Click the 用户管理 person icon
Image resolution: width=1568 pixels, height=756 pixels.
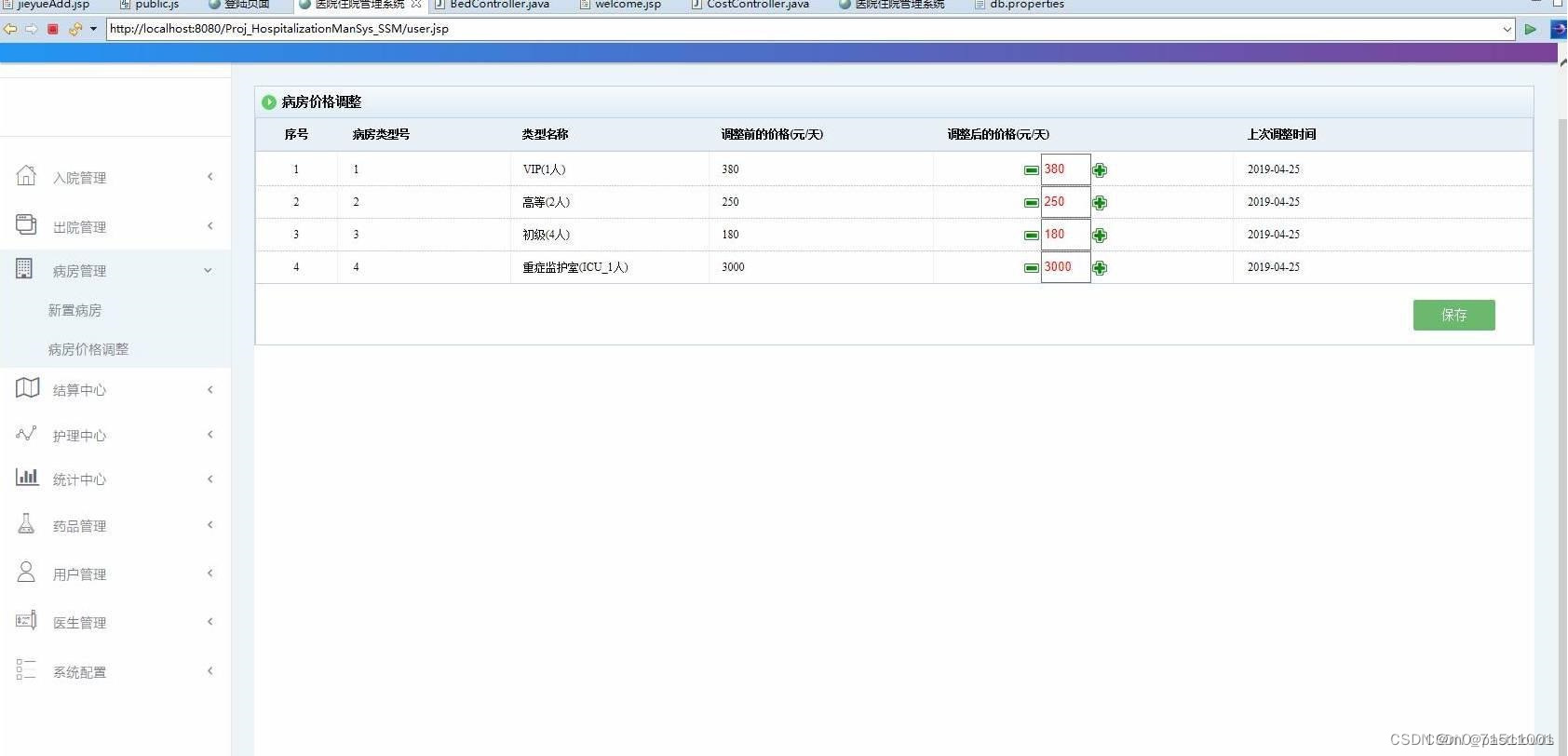point(26,572)
